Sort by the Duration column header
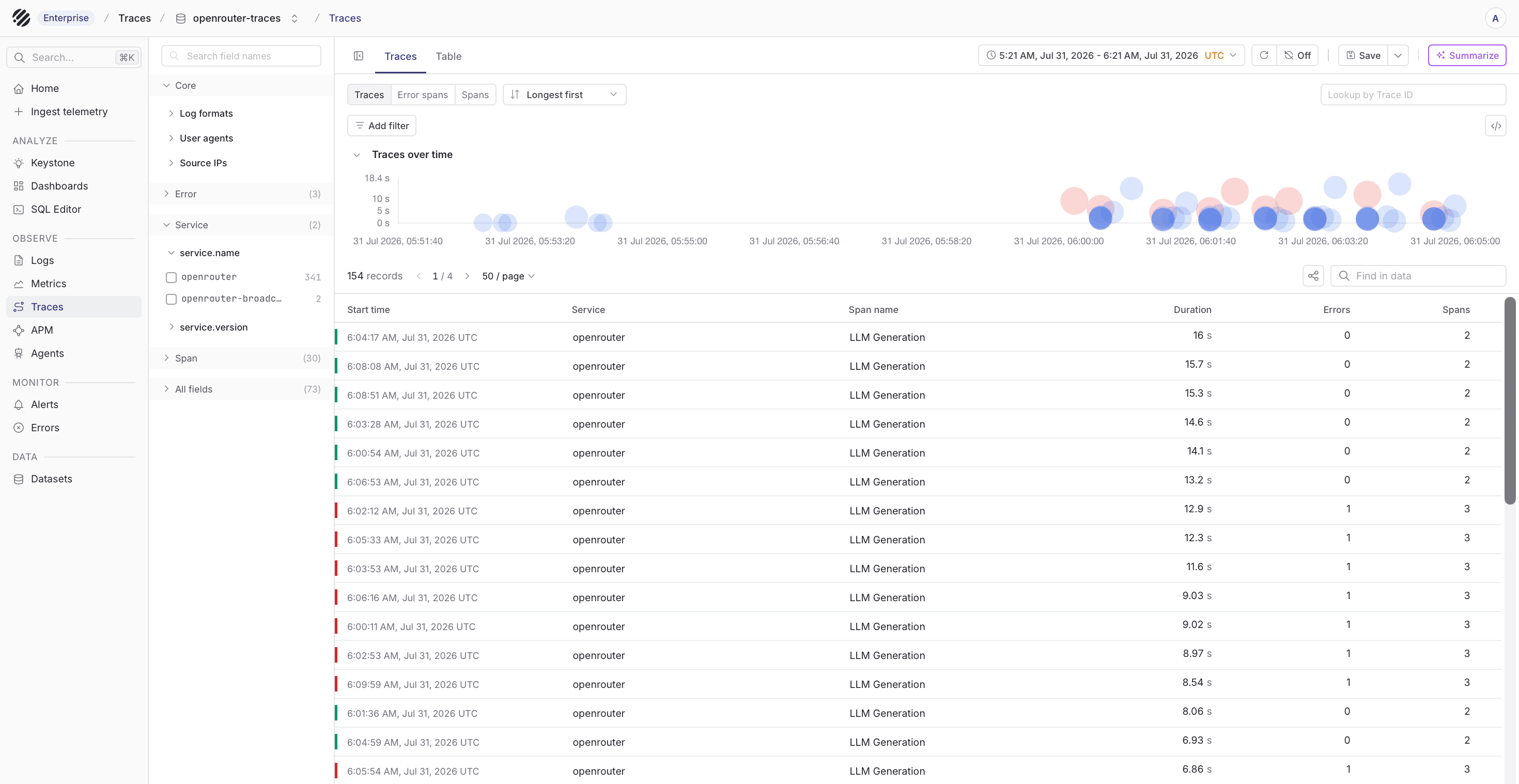 click(1192, 309)
